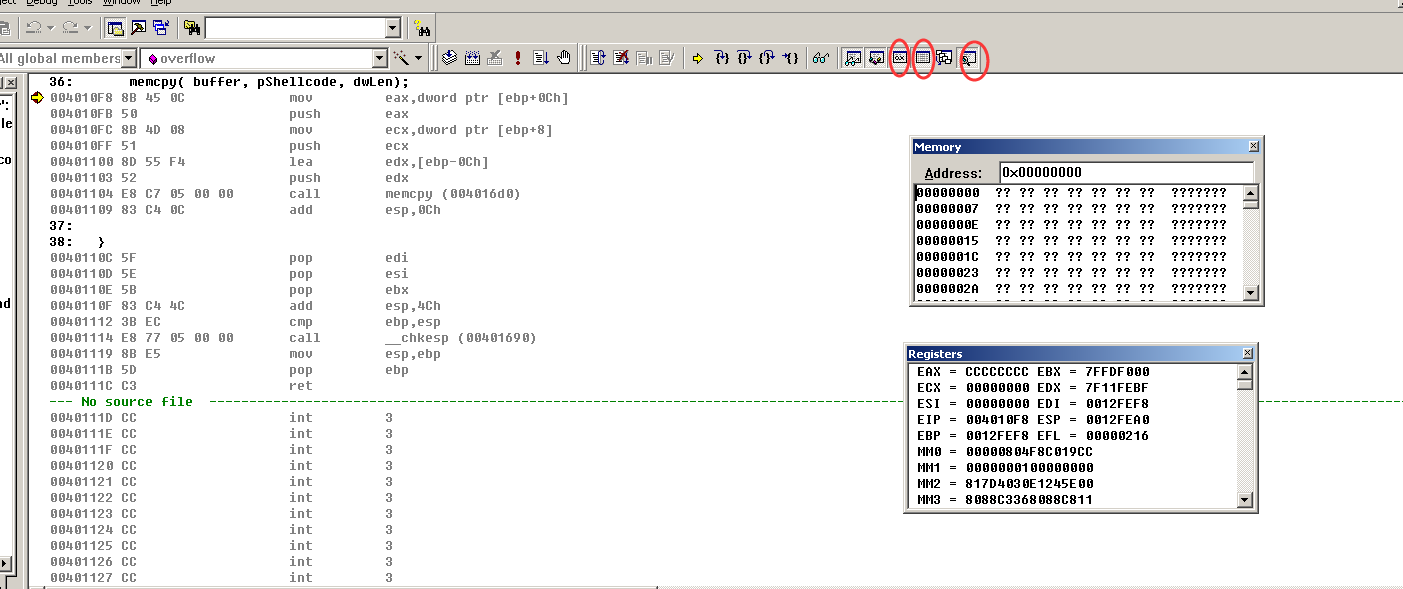Click the EAX = CCCCCCCC register value
Screen dimensions: 1403x589
pyautogui.click(x=972, y=372)
